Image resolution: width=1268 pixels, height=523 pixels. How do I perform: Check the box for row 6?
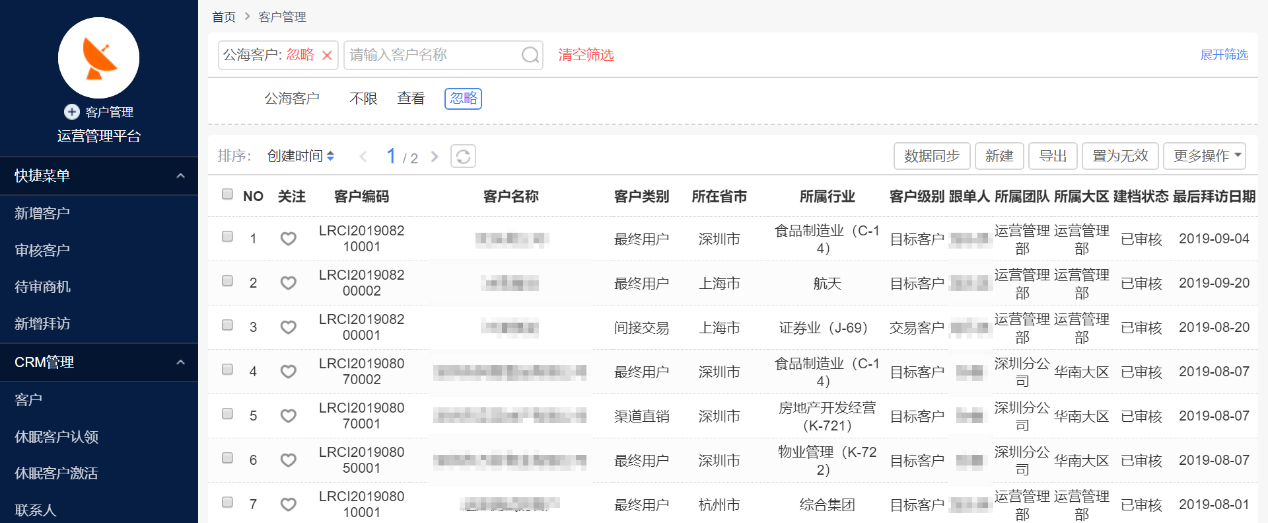tap(228, 458)
